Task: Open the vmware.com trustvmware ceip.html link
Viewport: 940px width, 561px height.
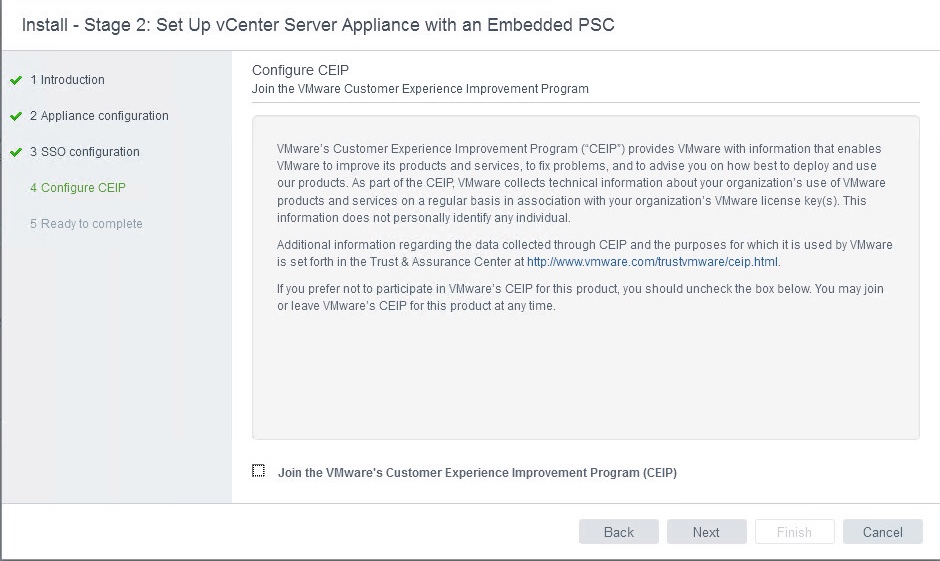Action: click(652, 262)
